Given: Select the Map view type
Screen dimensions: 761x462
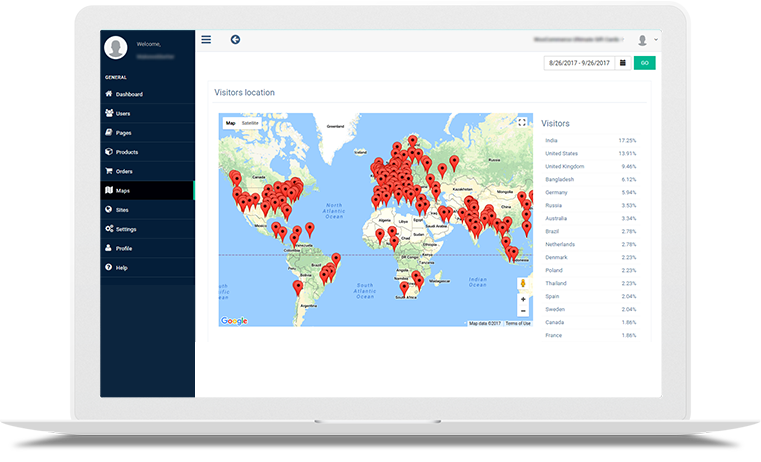Looking at the screenshot, I should click(230, 123).
